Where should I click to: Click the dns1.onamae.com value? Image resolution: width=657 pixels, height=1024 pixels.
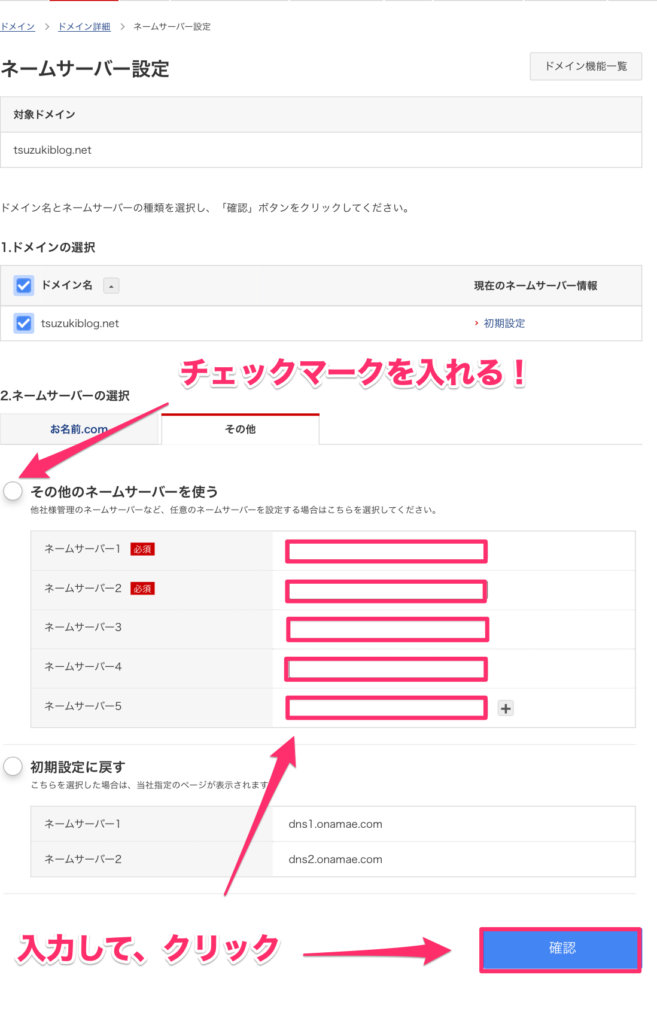[336, 824]
